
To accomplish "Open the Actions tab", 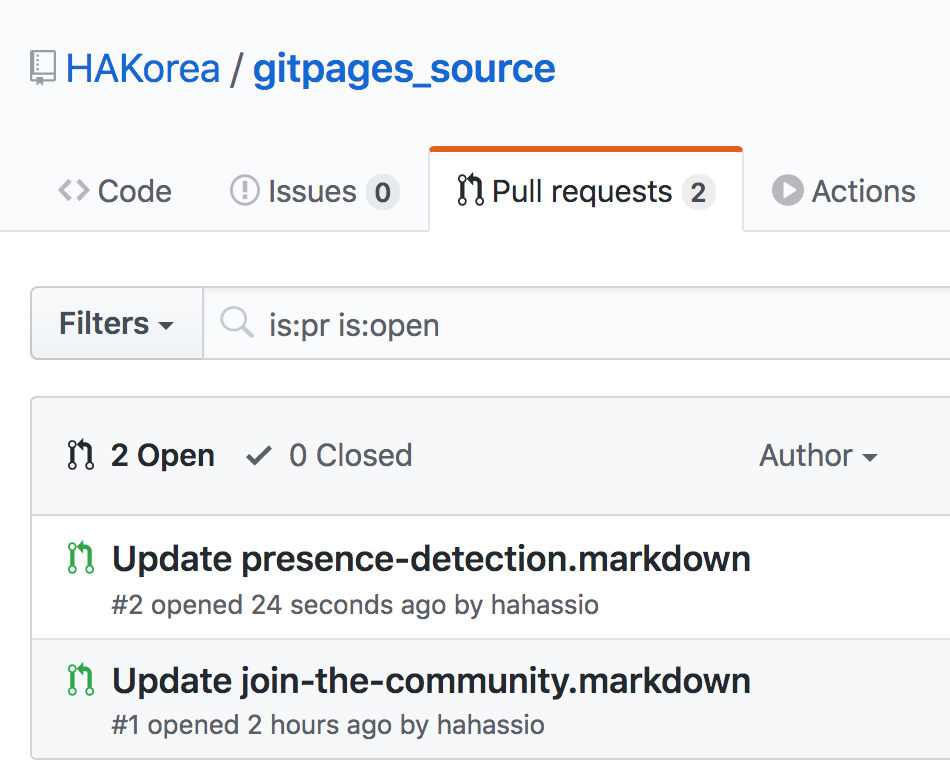I will pyautogui.click(x=843, y=191).
